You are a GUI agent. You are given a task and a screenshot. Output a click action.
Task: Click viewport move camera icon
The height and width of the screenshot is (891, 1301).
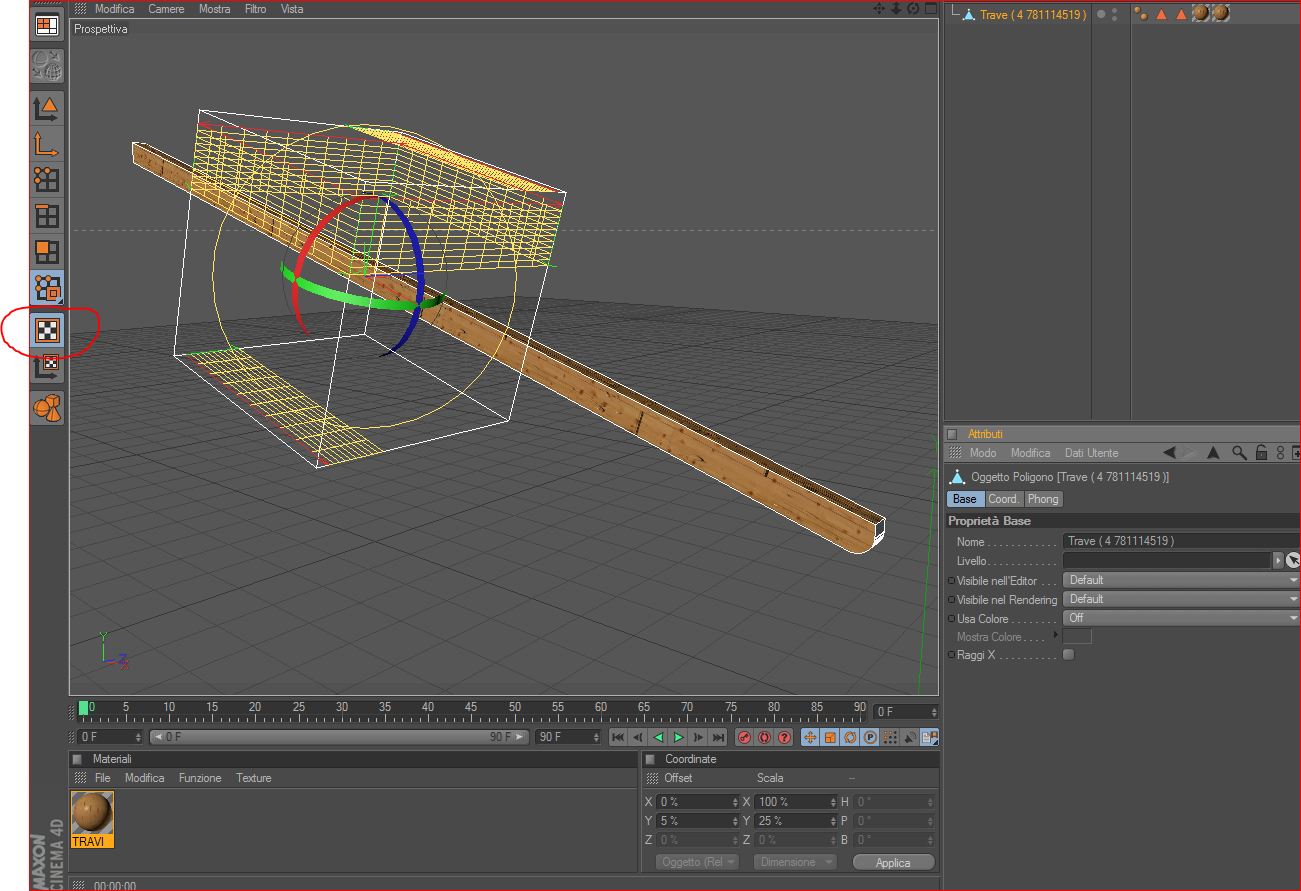click(x=879, y=8)
